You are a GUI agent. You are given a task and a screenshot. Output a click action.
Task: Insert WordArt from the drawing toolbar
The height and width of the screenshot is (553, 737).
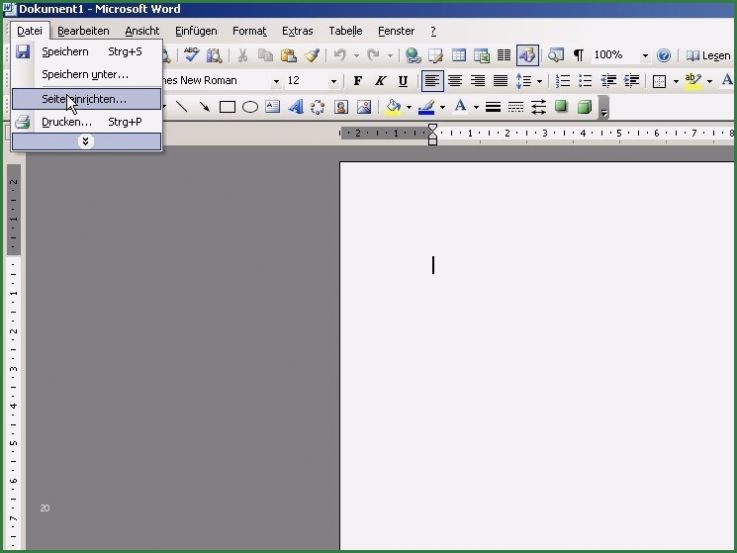[x=295, y=107]
